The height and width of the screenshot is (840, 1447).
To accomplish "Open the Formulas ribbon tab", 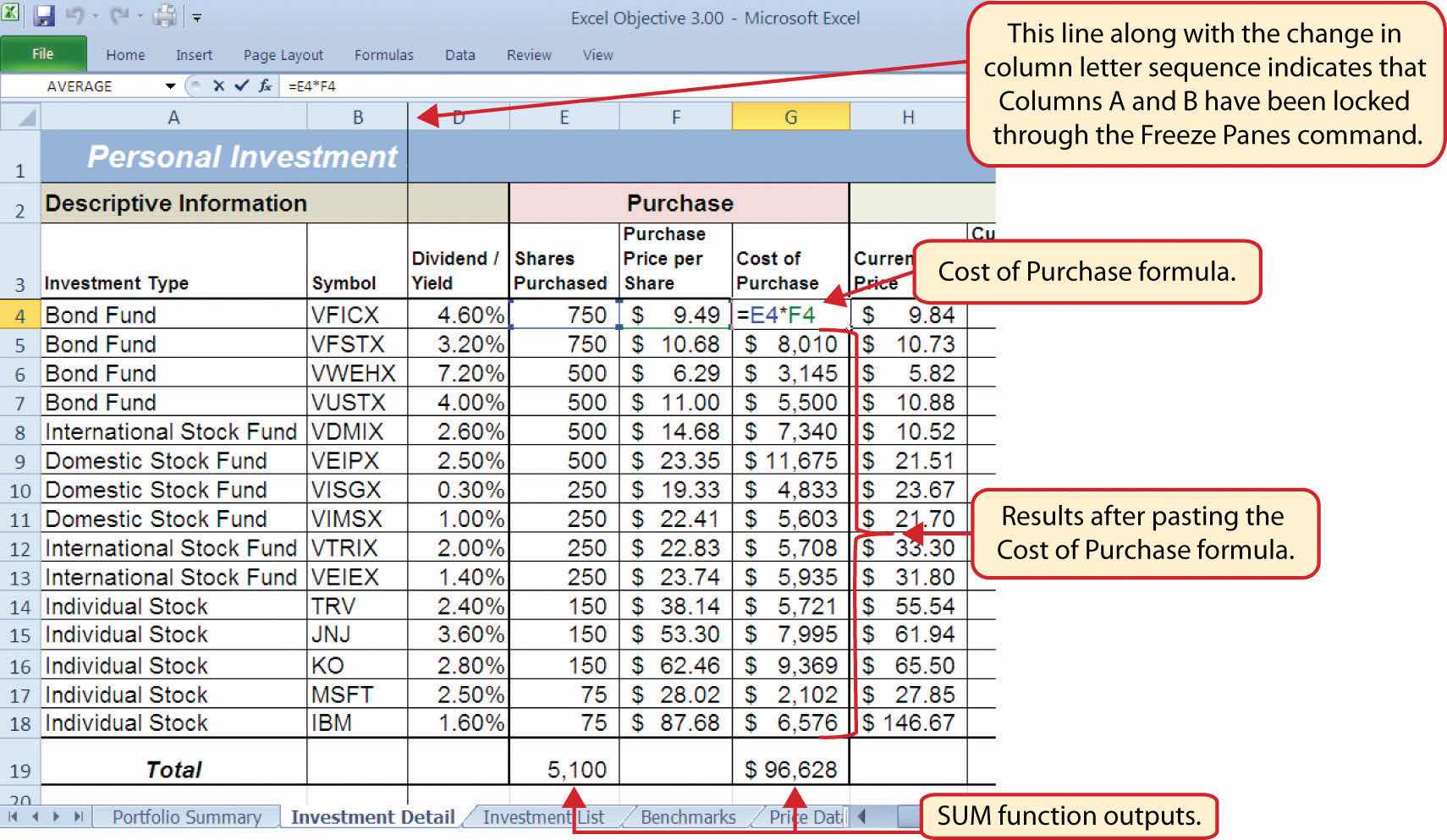I will pyautogui.click(x=383, y=55).
